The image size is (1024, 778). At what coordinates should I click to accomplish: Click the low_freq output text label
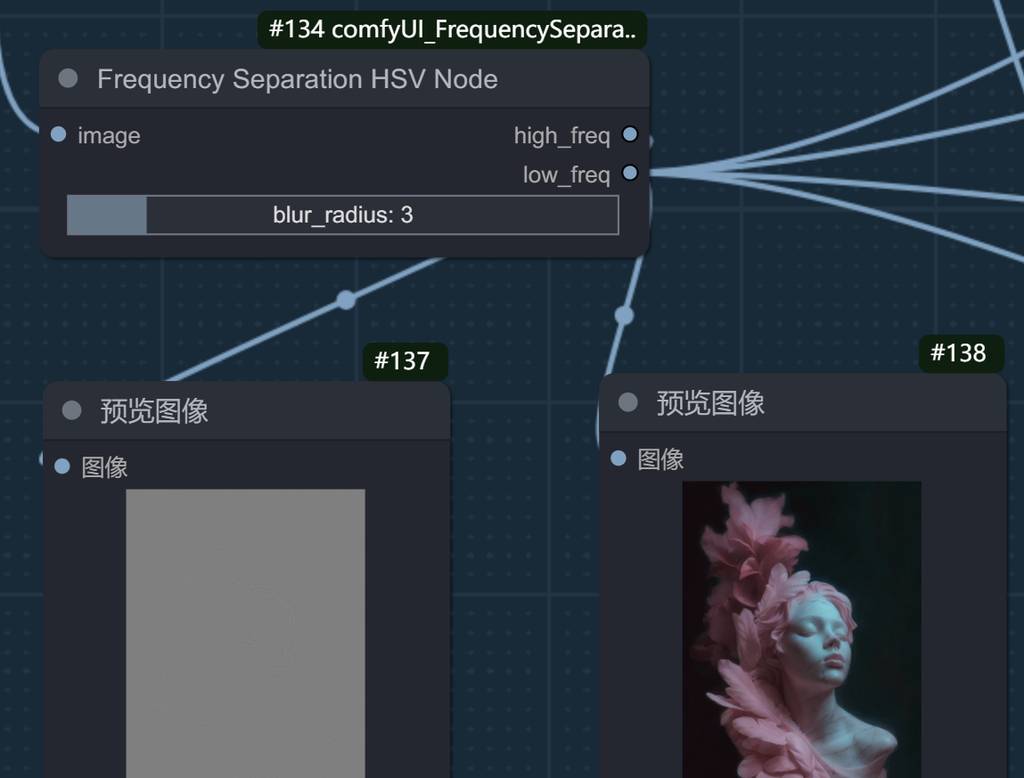566,175
